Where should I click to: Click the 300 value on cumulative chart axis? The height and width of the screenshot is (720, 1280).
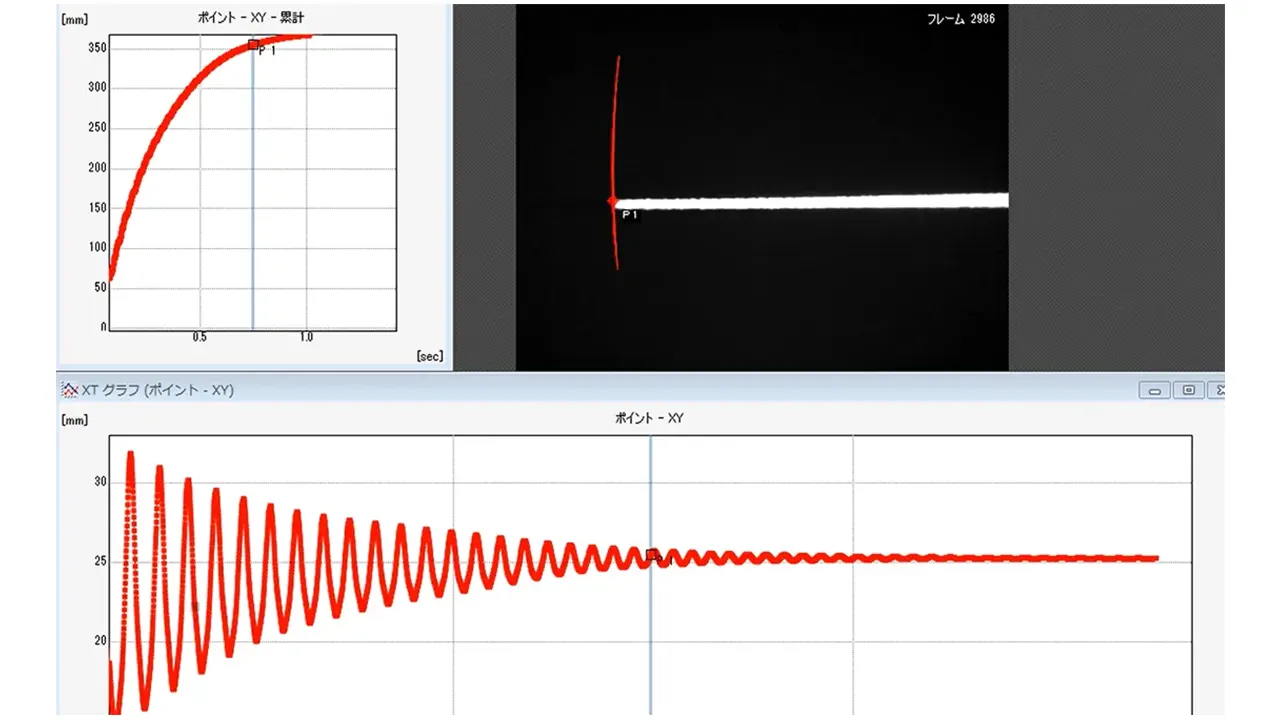click(x=97, y=88)
